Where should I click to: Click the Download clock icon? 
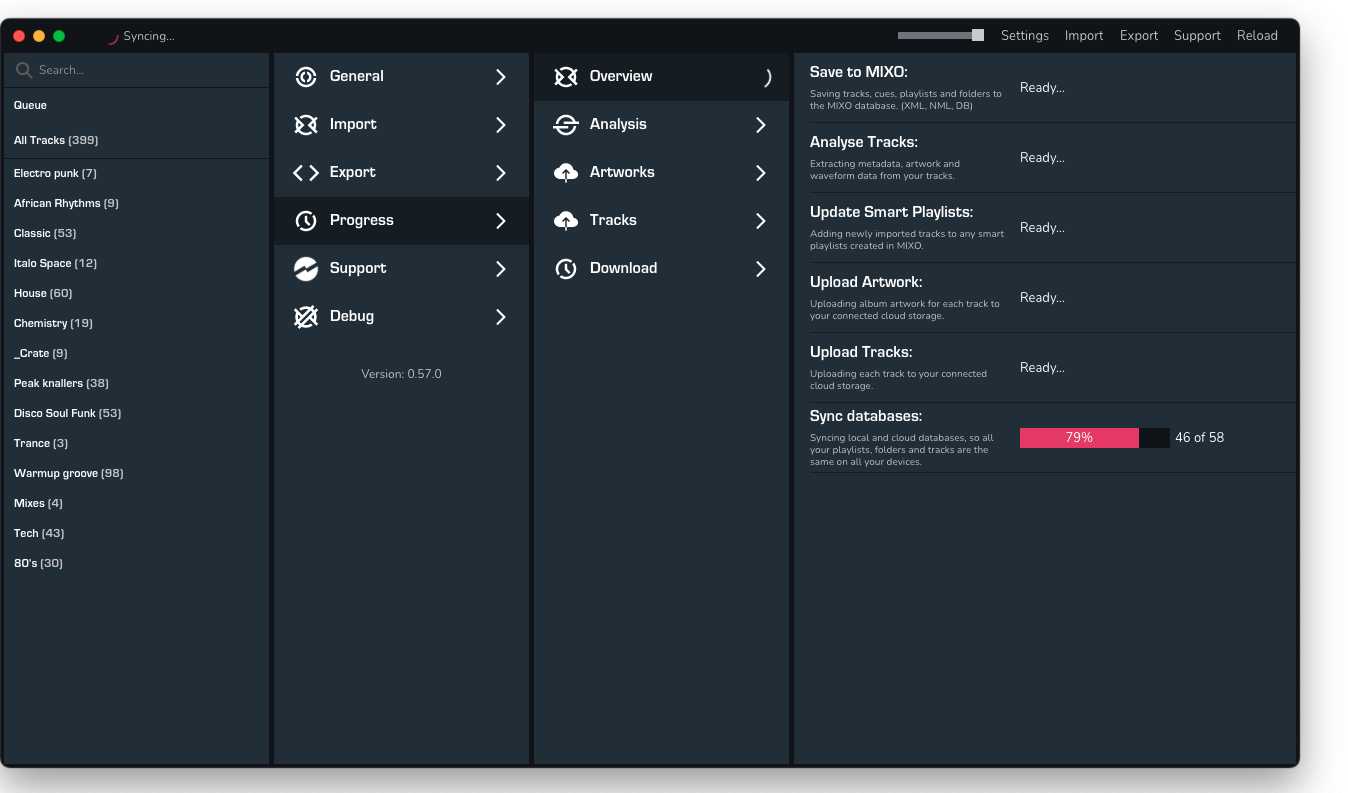tap(566, 269)
